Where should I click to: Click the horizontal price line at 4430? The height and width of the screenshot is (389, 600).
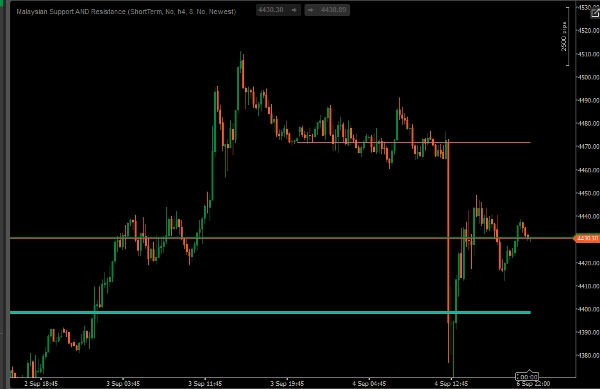(x=291, y=238)
